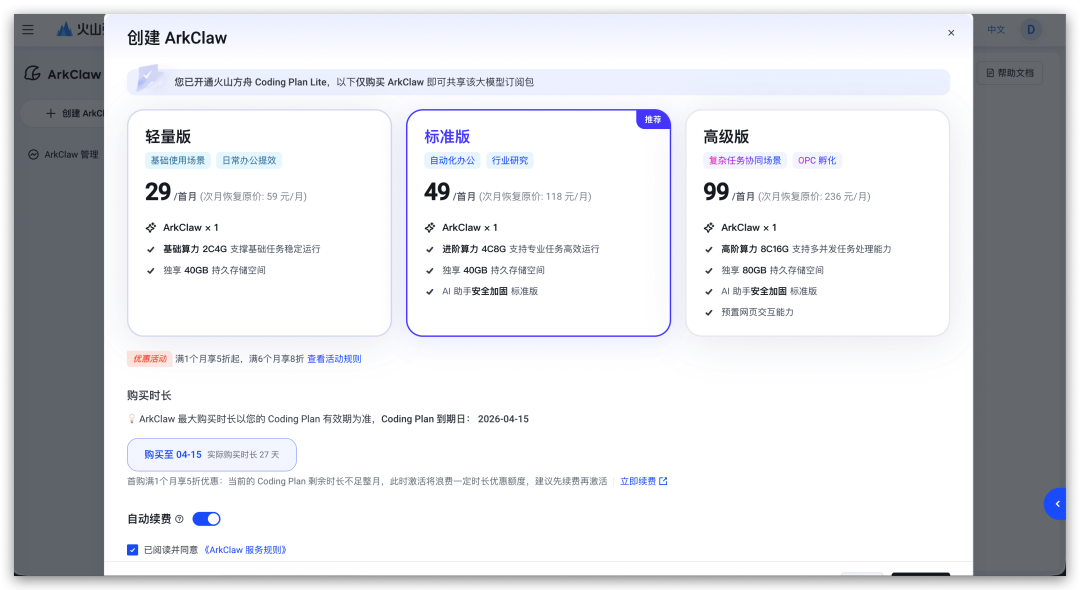Disable the 自动续费 toggle
The height and width of the screenshot is (590, 1080).
click(208, 518)
